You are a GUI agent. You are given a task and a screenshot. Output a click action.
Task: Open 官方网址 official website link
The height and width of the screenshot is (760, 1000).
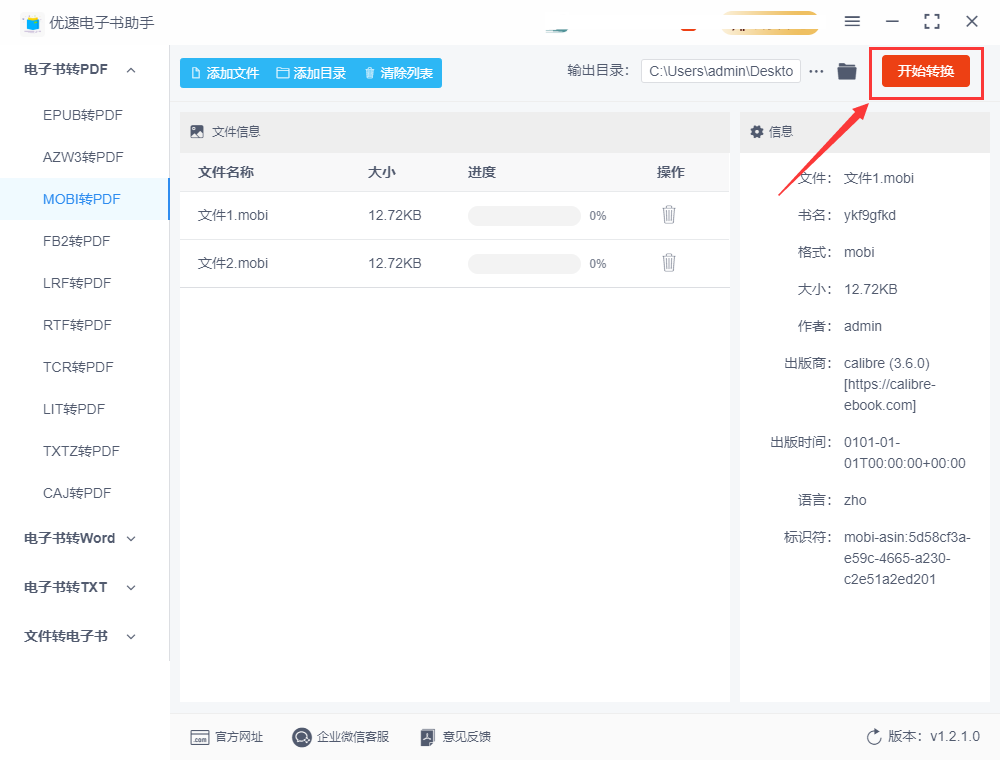[227, 737]
